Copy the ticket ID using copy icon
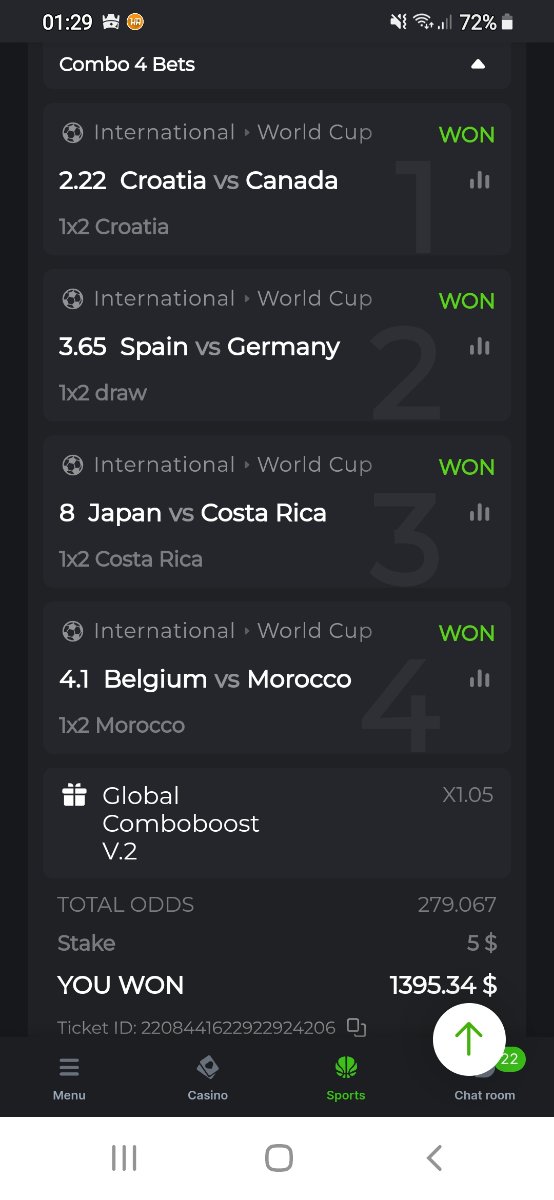Image resolution: width=554 pixels, height=1200 pixels. pyautogui.click(x=356, y=1026)
